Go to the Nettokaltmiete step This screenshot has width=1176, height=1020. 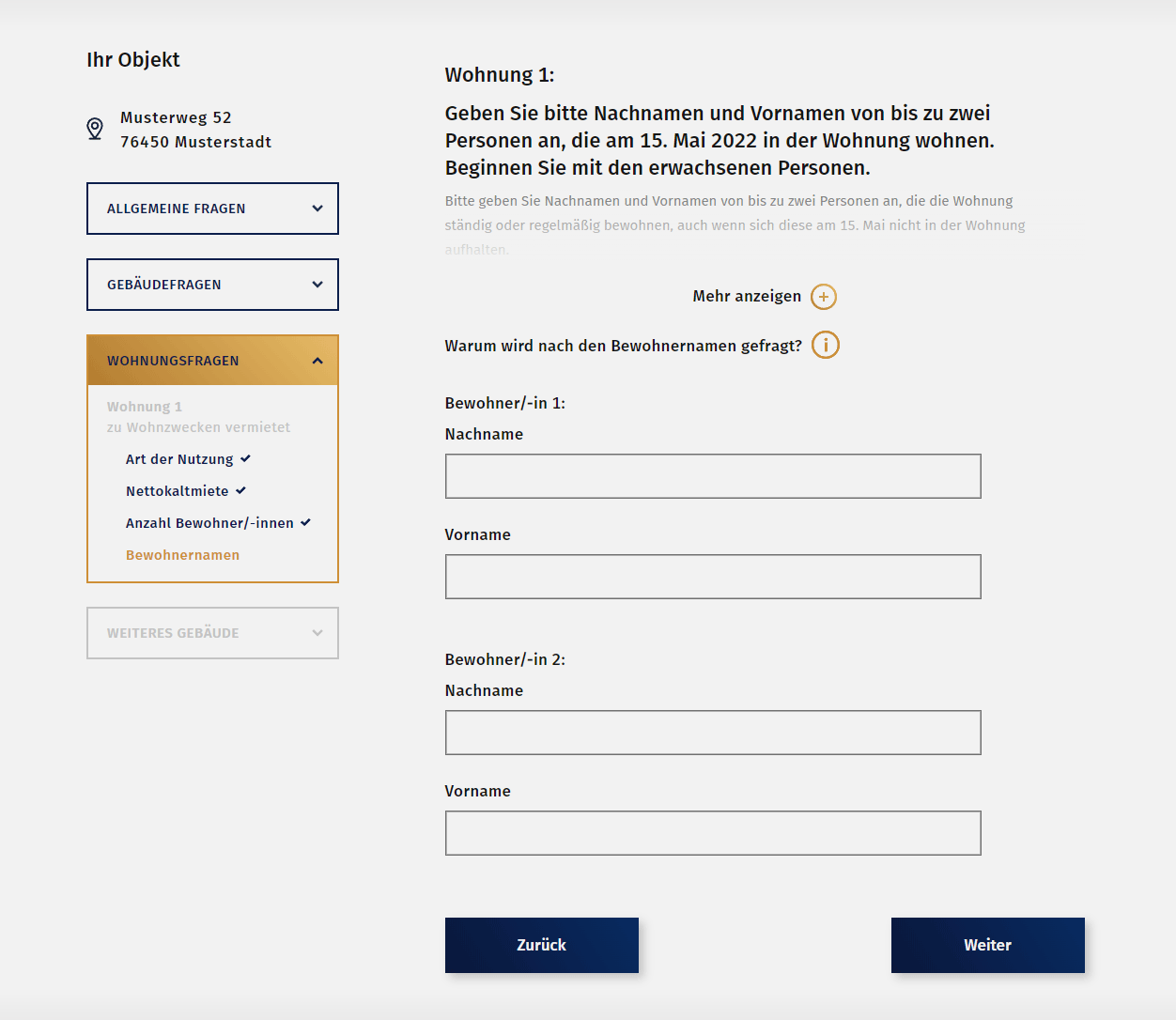pos(177,491)
